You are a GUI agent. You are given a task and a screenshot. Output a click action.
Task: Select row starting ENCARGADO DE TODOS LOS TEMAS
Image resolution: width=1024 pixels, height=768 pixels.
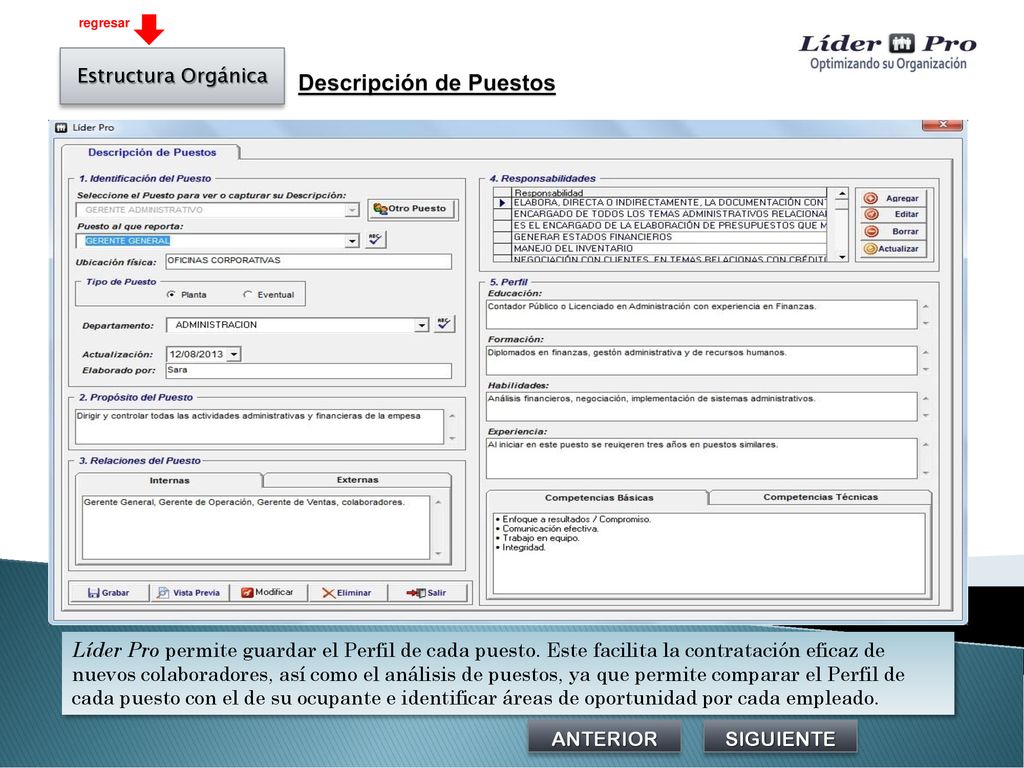click(669, 214)
